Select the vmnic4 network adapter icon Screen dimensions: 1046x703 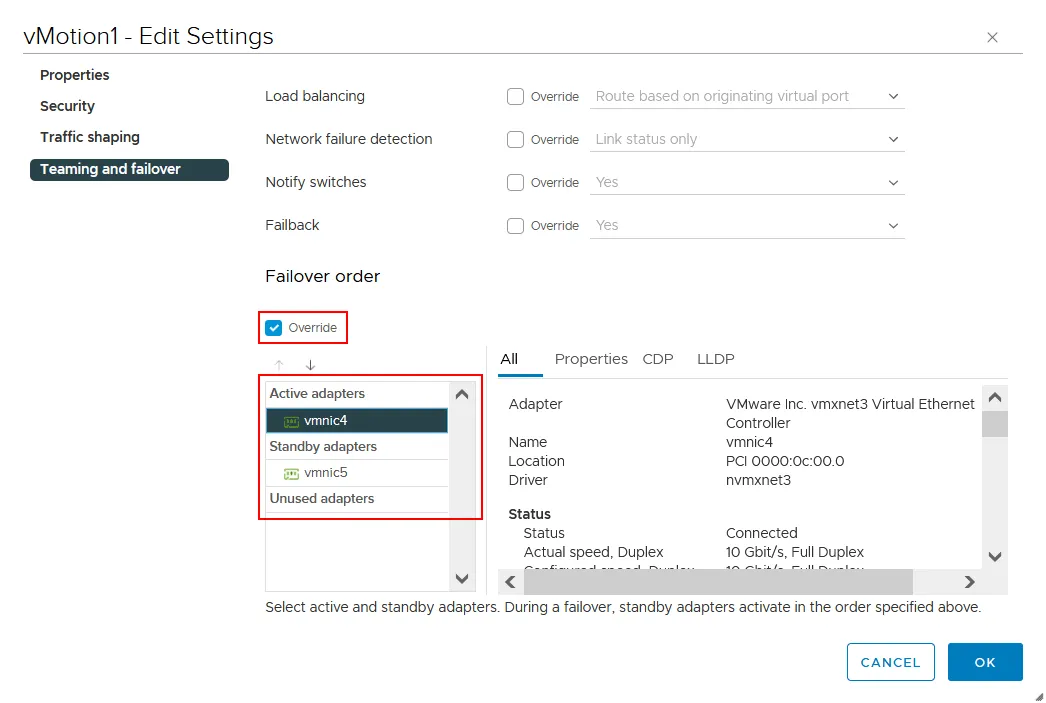(x=292, y=420)
